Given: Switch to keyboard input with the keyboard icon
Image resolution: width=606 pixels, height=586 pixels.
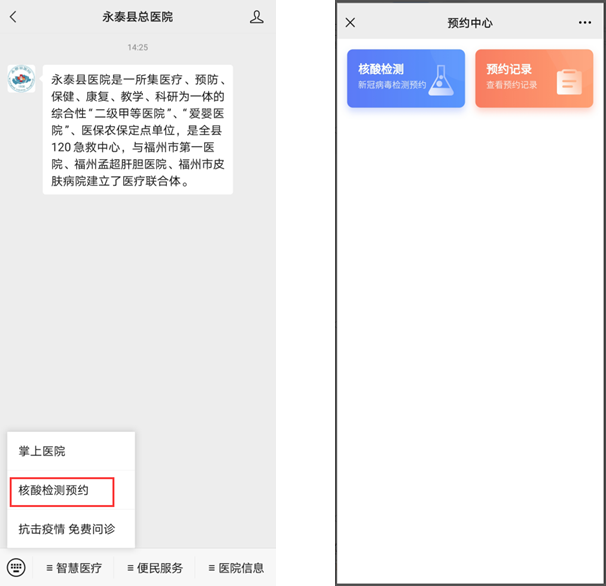Looking at the screenshot, I should pyautogui.click(x=15, y=567).
